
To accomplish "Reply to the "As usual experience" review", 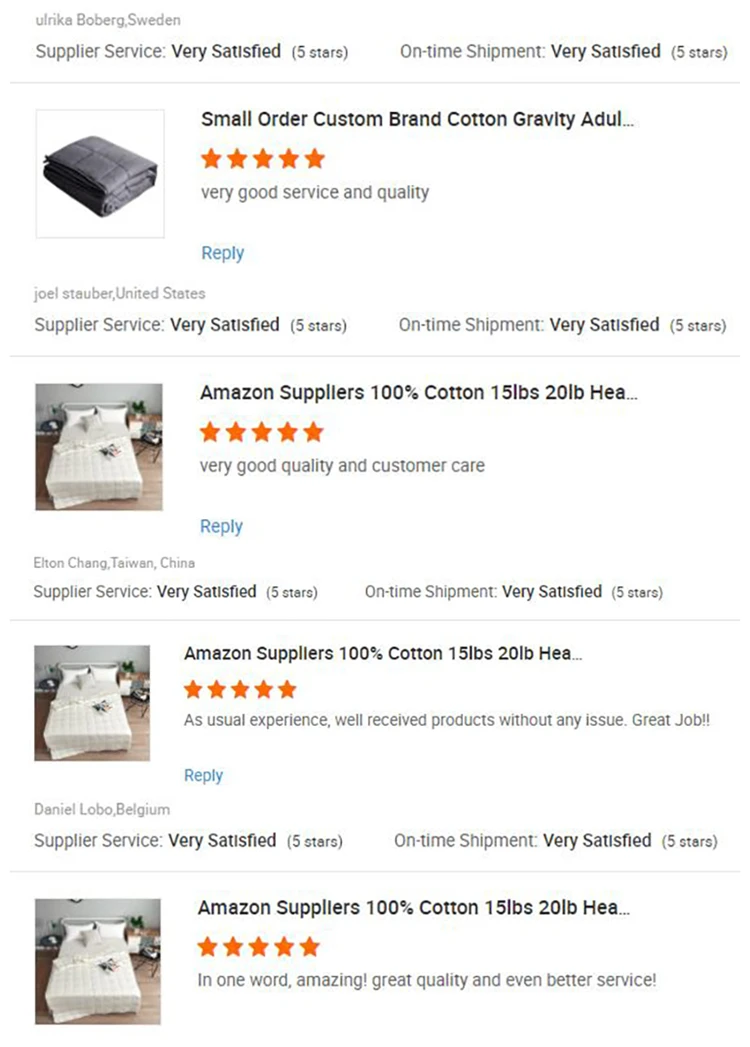I will click(x=203, y=775).
